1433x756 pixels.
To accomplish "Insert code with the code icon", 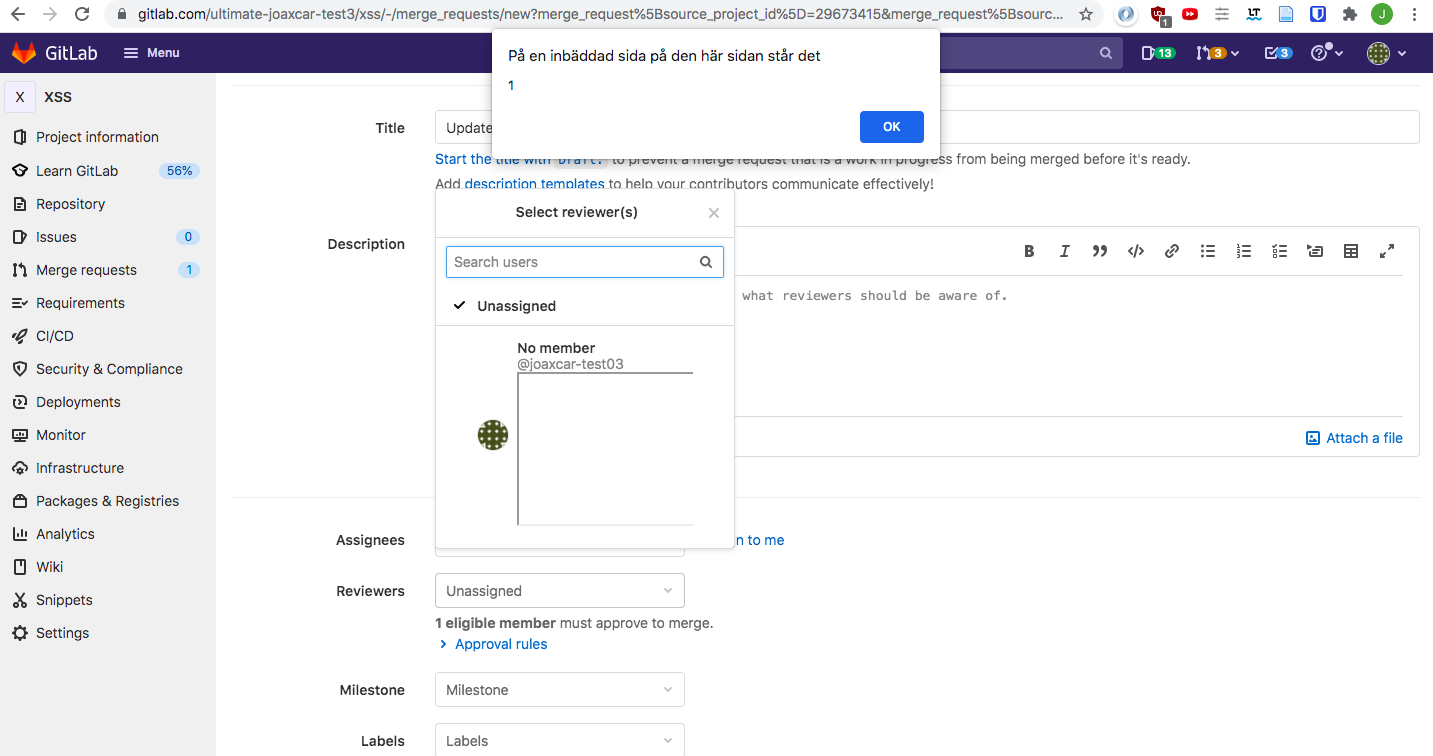I will pos(1136,251).
